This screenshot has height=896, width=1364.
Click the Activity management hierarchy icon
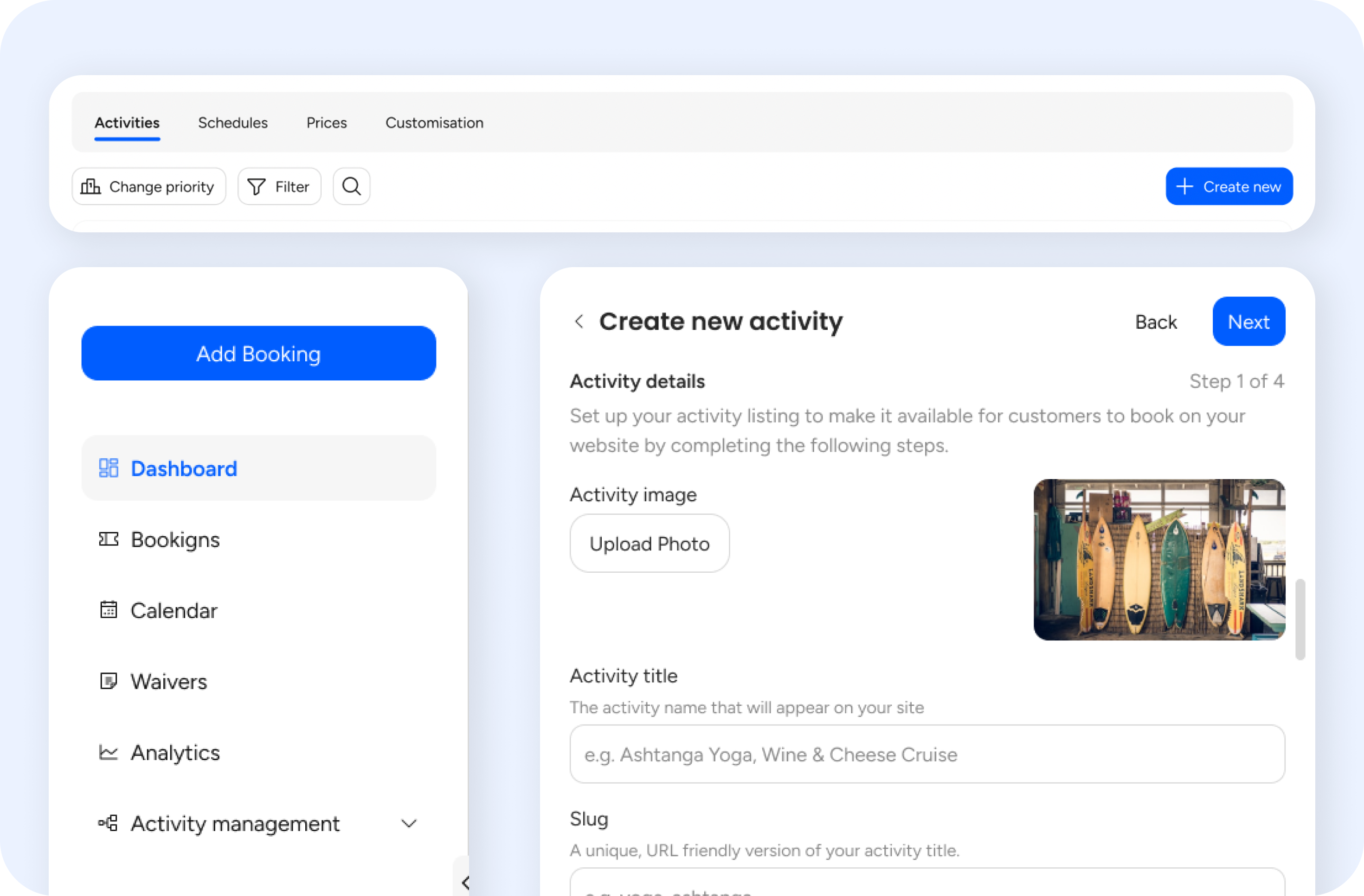coord(108,823)
